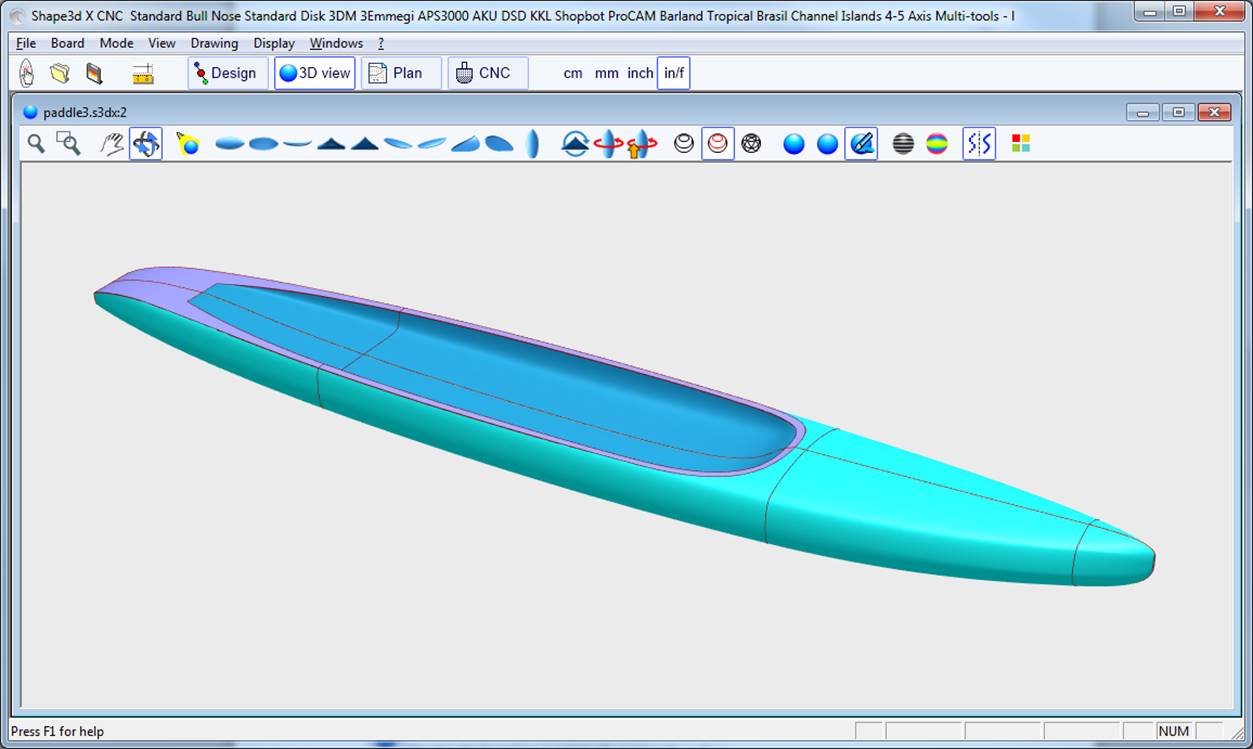Activate the hand pan tool
1253x749 pixels.
(112, 144)
